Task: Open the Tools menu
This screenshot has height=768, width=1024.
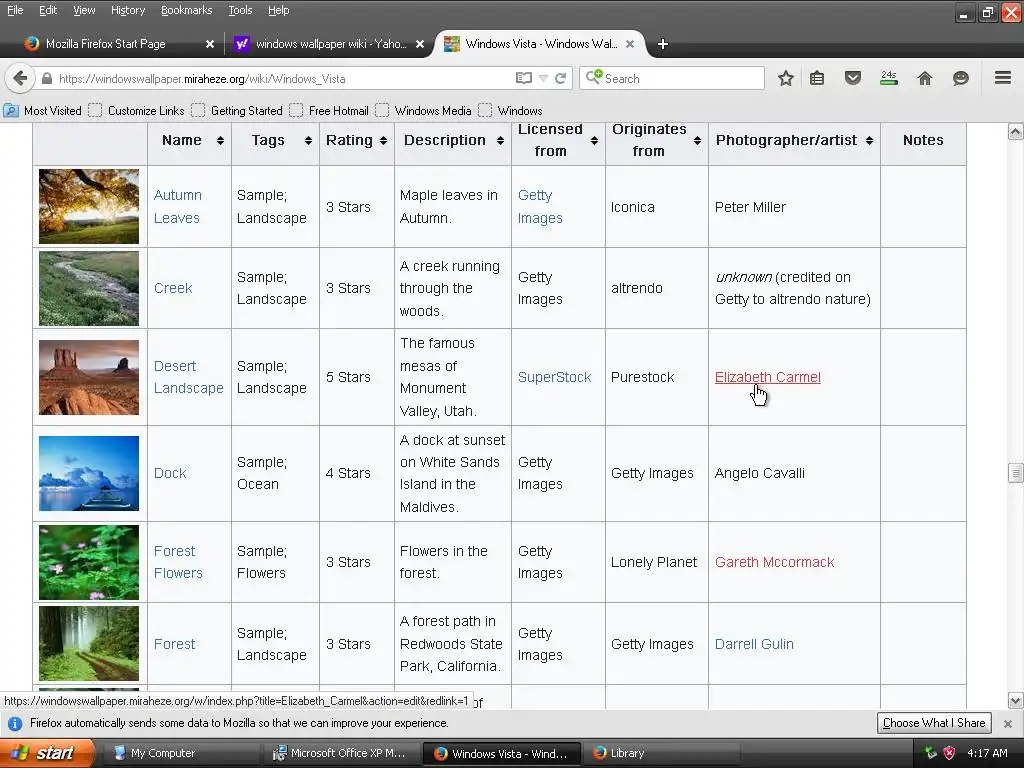Action: point(240,10)
